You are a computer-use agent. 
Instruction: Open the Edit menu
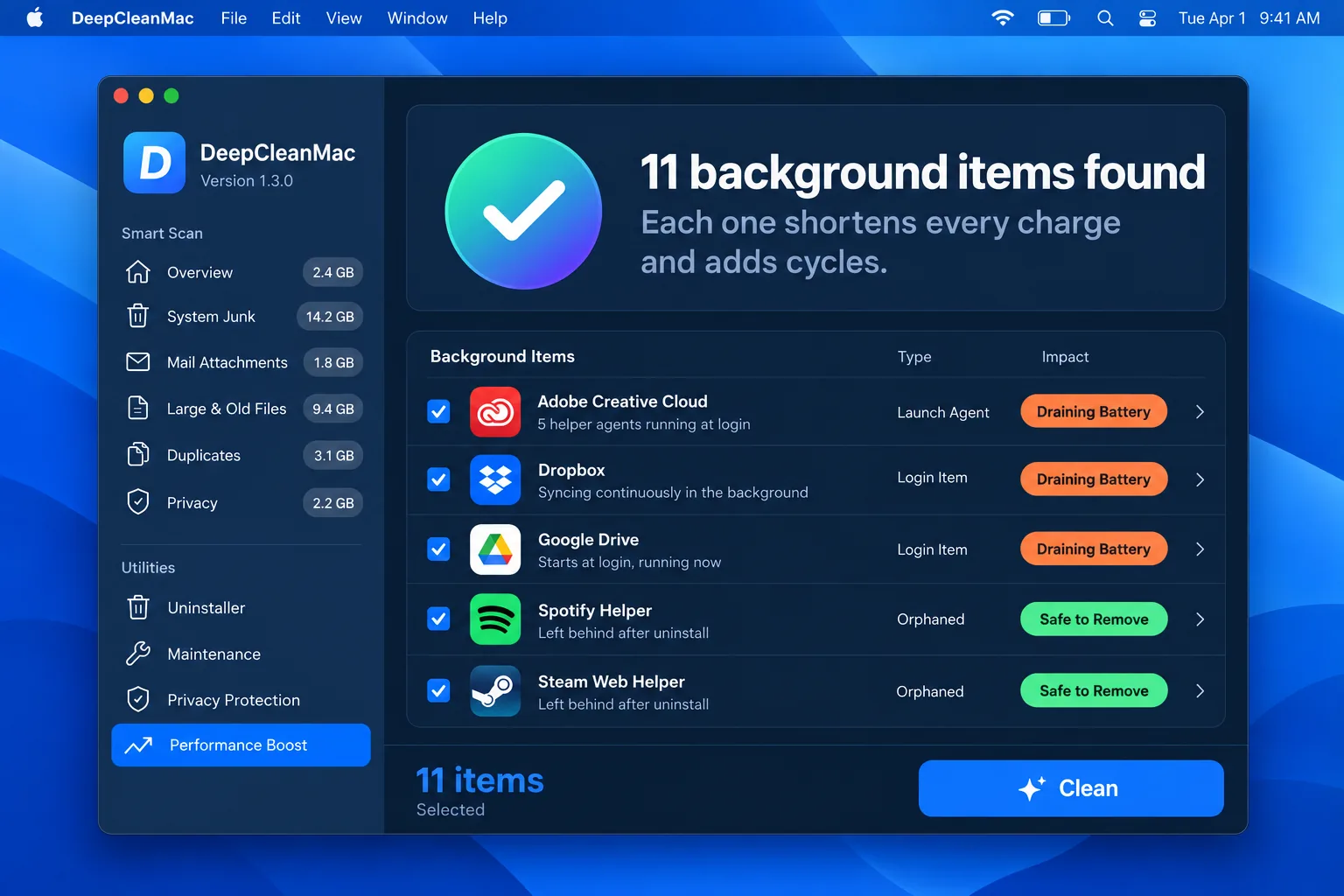coord(286,18)
